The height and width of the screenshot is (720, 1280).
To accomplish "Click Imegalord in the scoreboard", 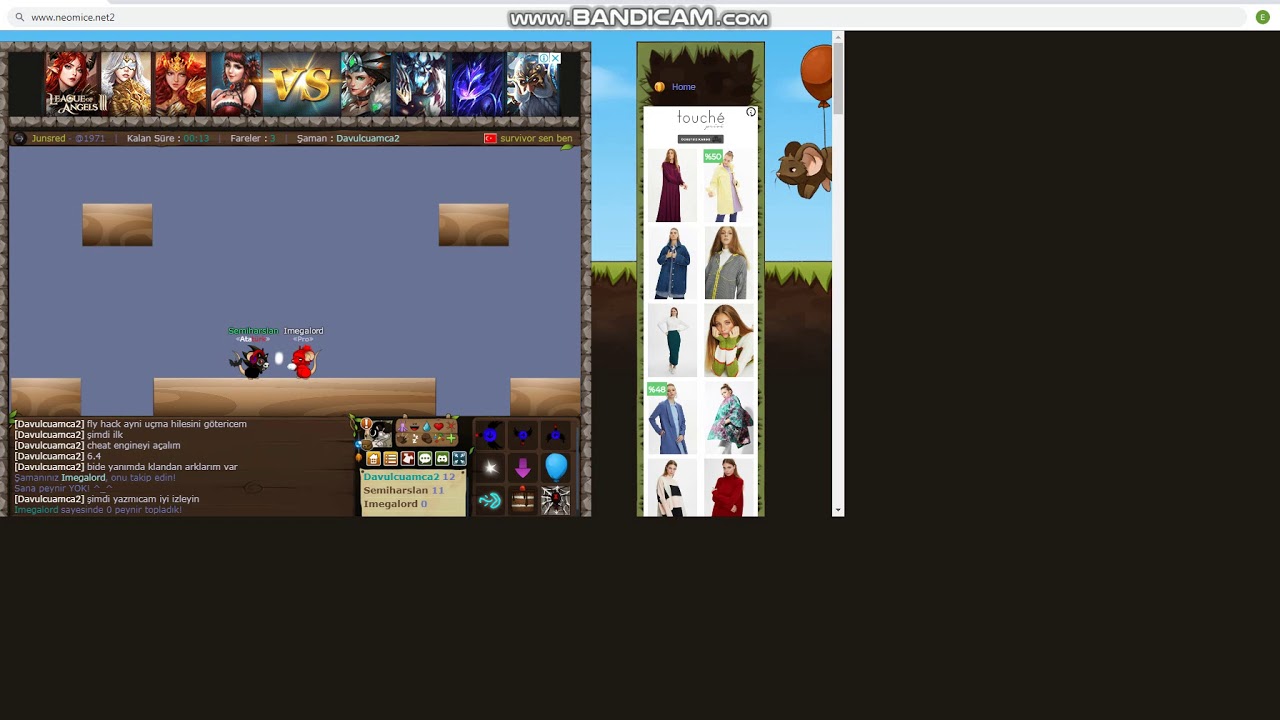I will [x=390, y=504].
